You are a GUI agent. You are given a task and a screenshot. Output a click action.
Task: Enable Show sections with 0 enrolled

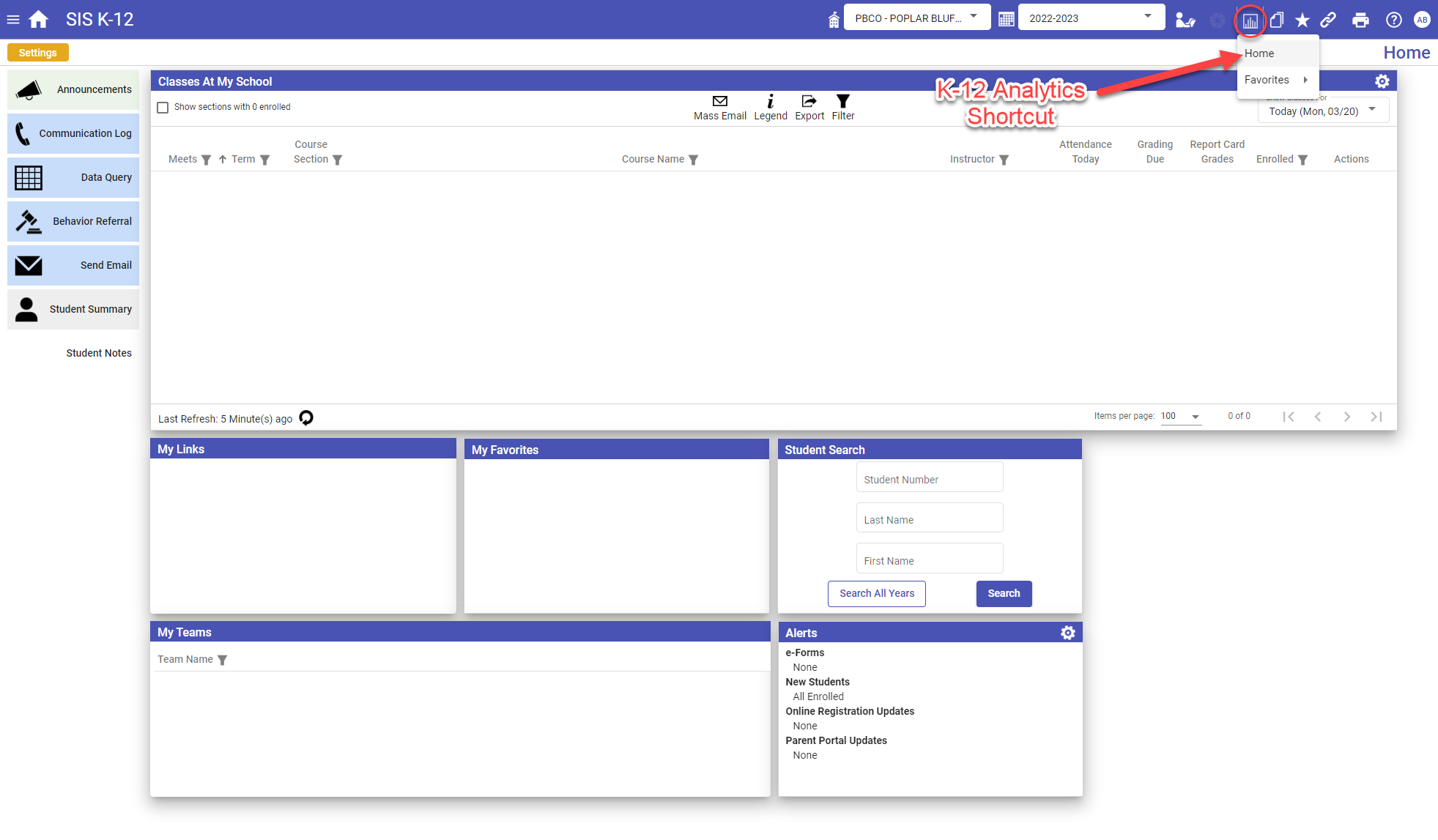(x=163, y=108)
